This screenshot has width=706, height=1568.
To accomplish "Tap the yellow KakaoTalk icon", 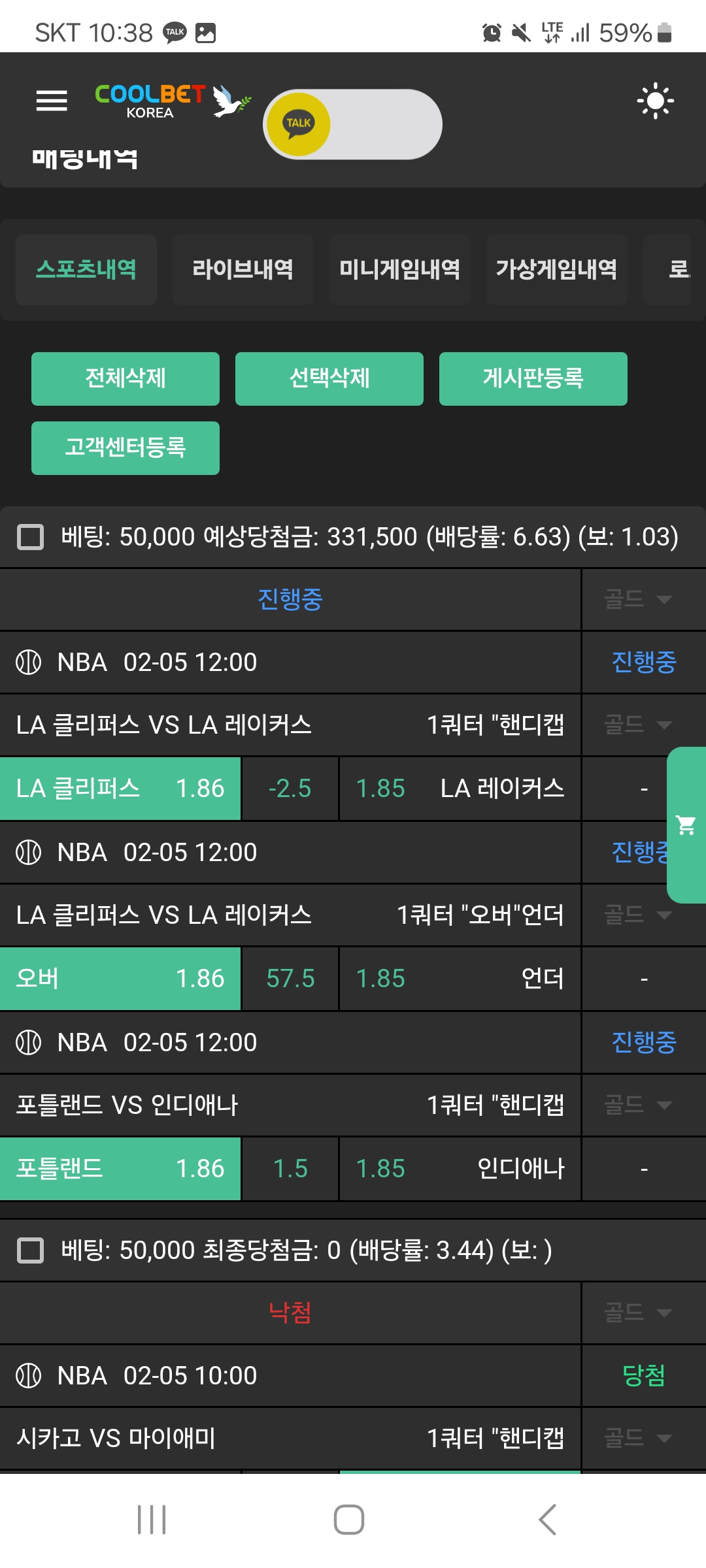I will 299,124.
